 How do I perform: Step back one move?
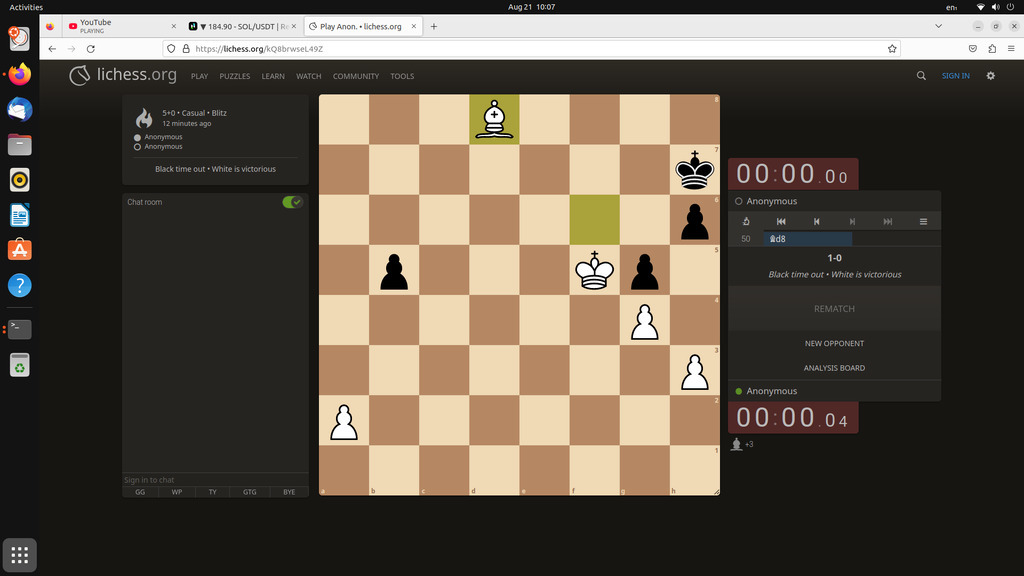pos(816,221)
